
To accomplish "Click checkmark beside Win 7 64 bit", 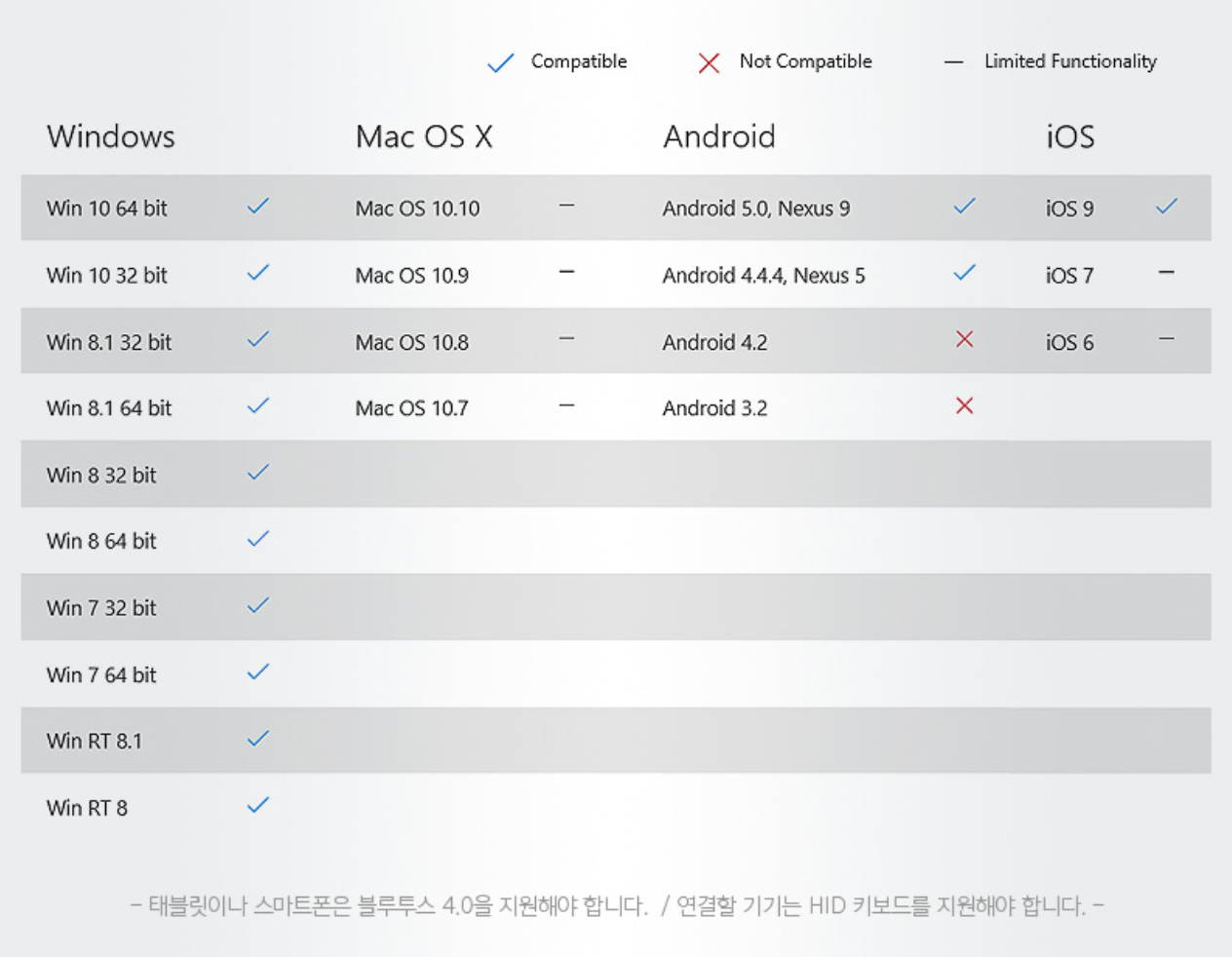I will click(x=258, y=671).
